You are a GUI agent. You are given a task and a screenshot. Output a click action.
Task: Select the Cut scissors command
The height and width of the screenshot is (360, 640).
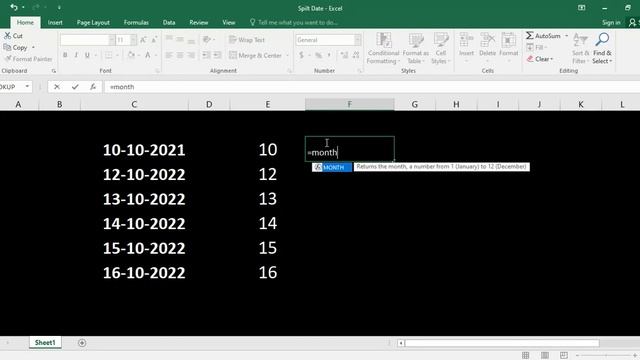pos(13,36)
